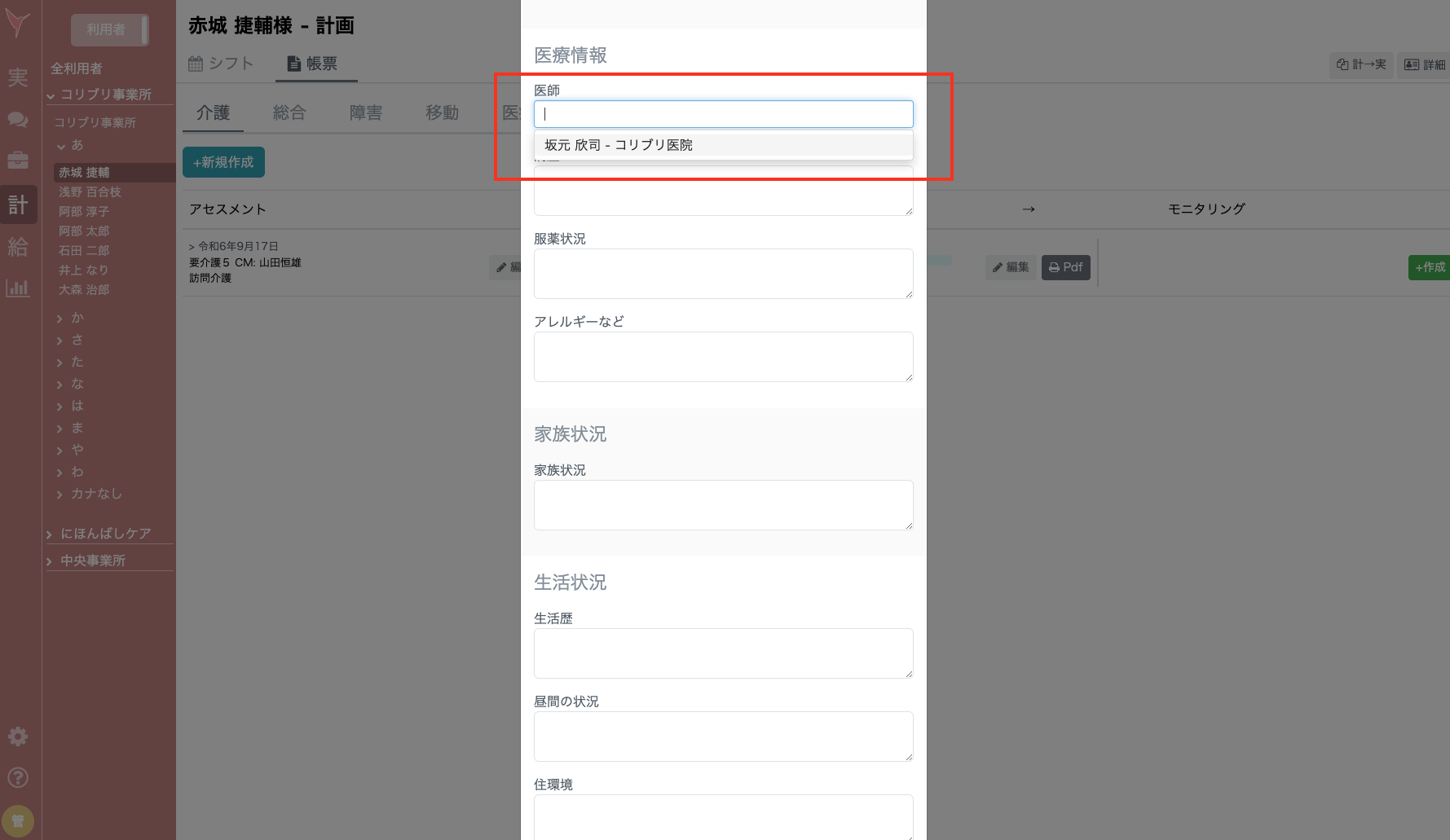Click the +新規作成 button
1450x840 pixels.
coord(223,162)
